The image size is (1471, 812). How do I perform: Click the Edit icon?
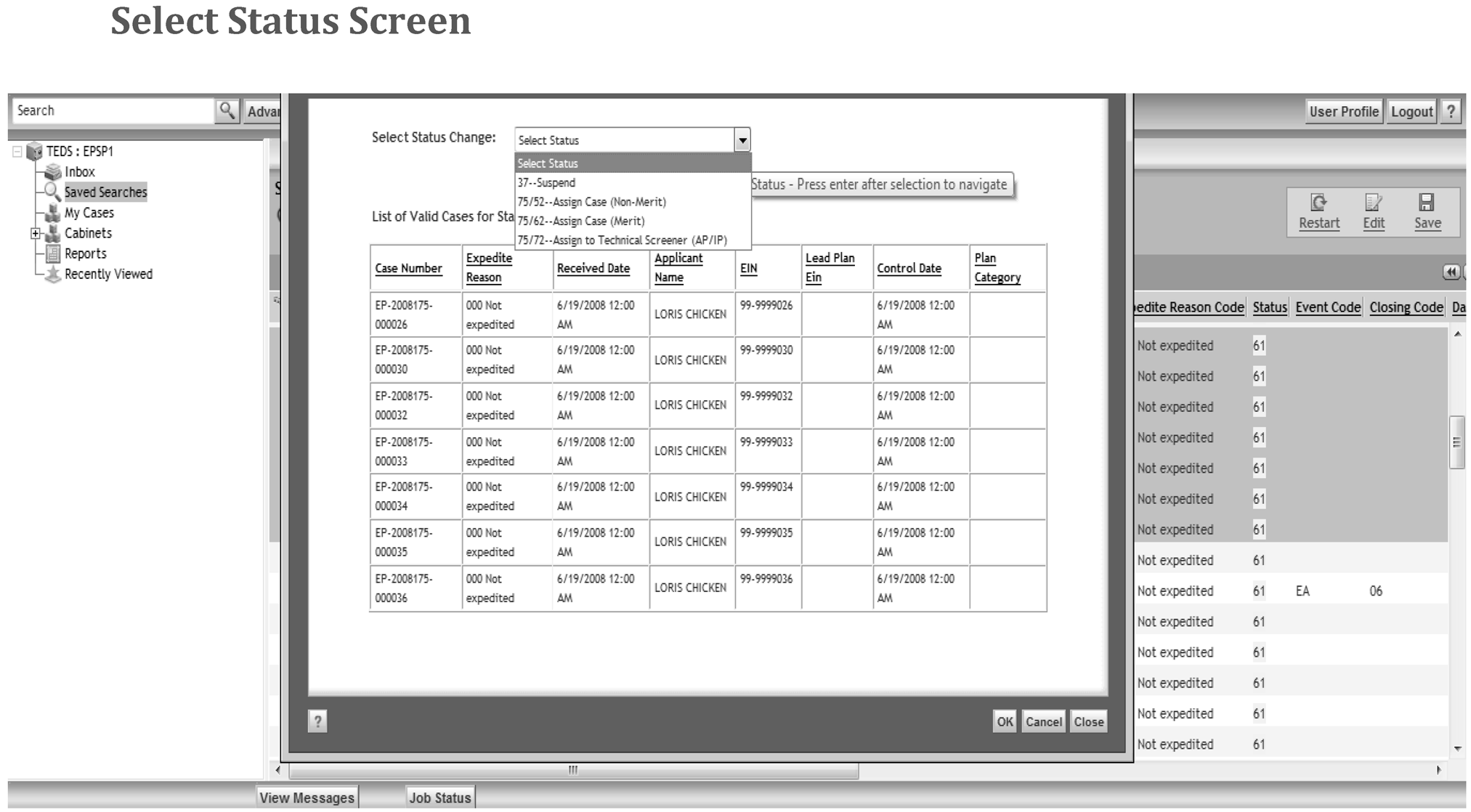pos(1373,203)
